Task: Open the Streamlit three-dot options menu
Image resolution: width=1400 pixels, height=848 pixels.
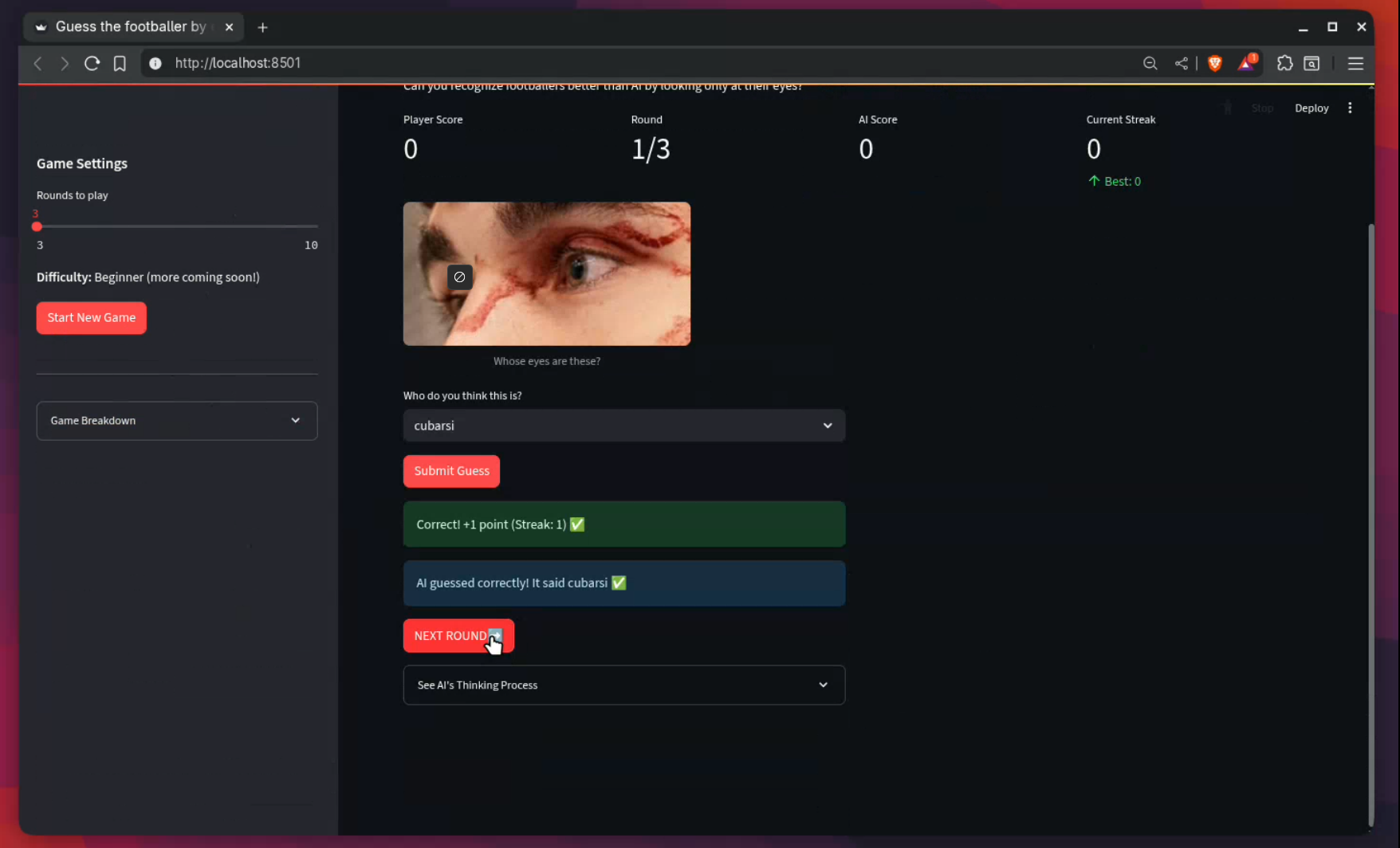Action: click(1350, 108)
